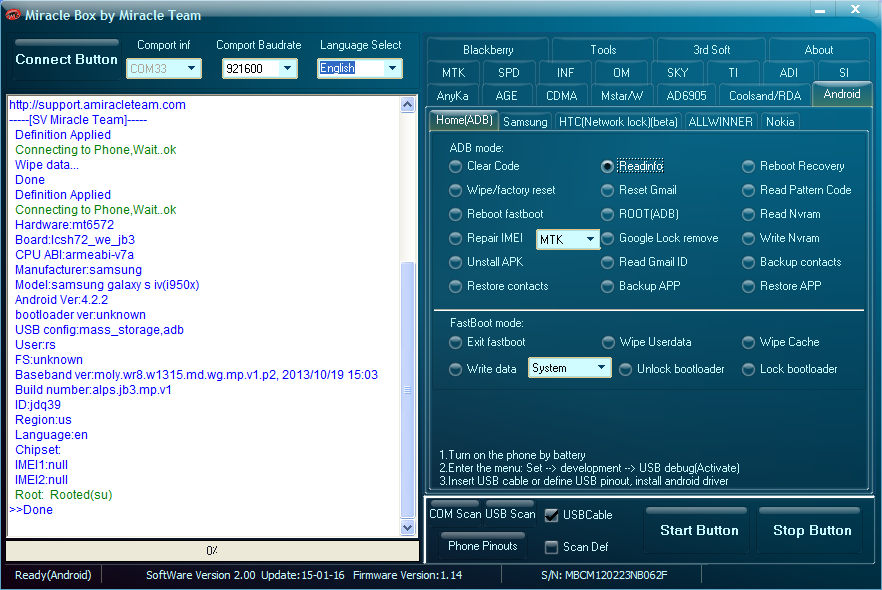Select the Google Lock remove option
Image resolution: width=882 pixels, height=590 pixels.
tap(660, 238)
